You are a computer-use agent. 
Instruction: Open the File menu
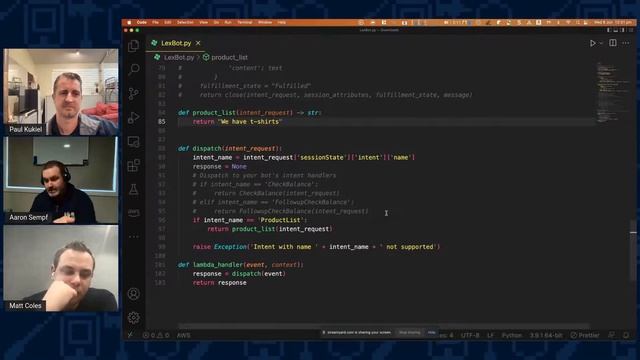(x=155, y=22)
